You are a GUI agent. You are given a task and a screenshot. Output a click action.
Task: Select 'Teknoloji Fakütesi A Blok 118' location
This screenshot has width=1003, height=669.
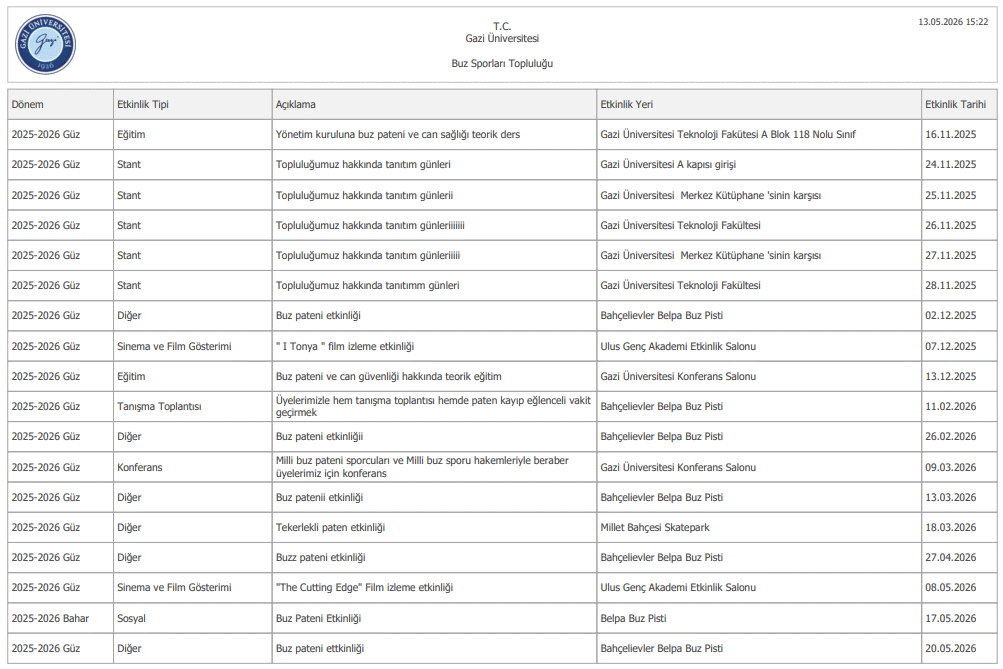759,134
